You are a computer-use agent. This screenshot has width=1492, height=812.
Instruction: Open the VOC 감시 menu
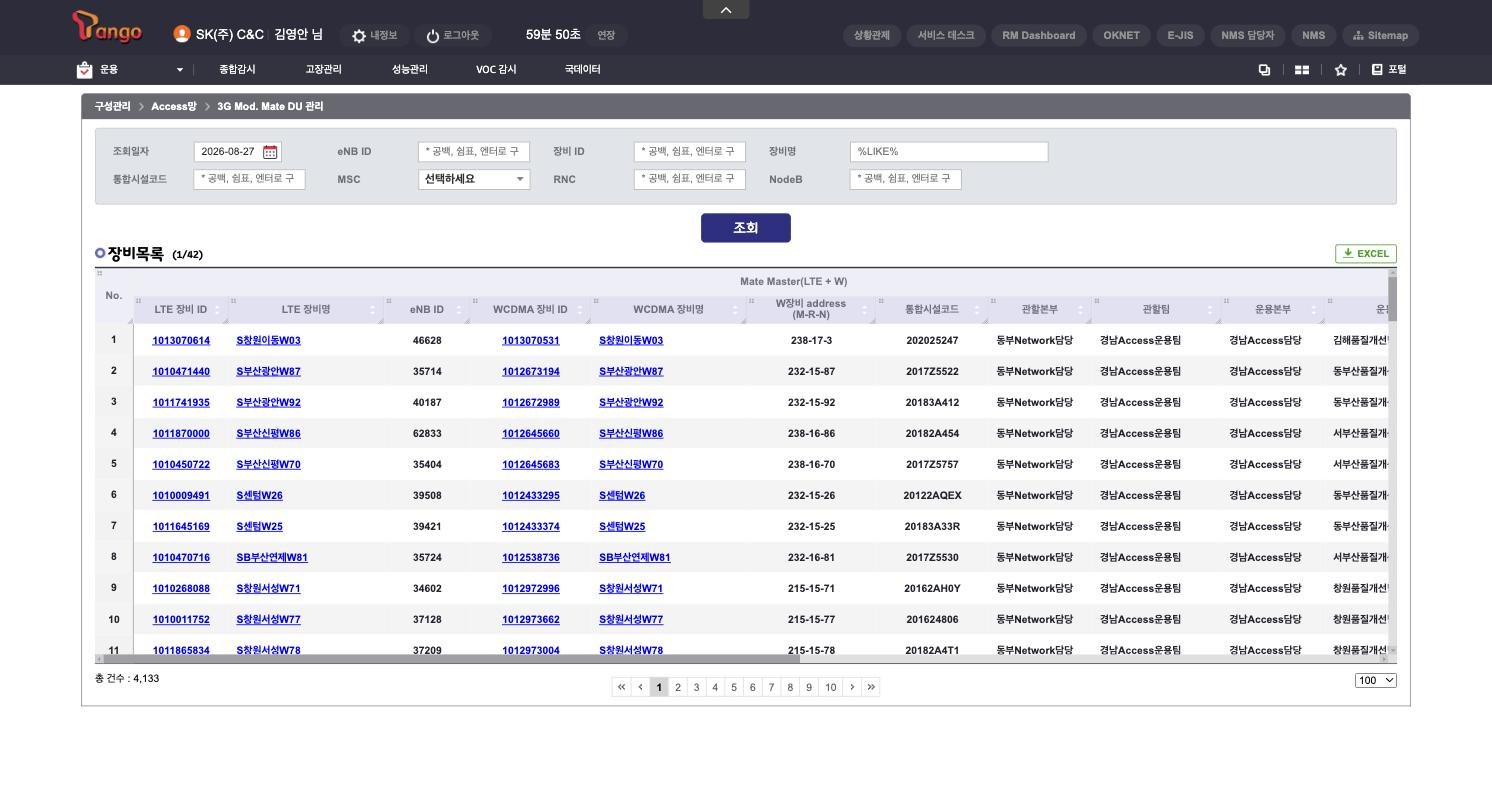coord(496,70)
